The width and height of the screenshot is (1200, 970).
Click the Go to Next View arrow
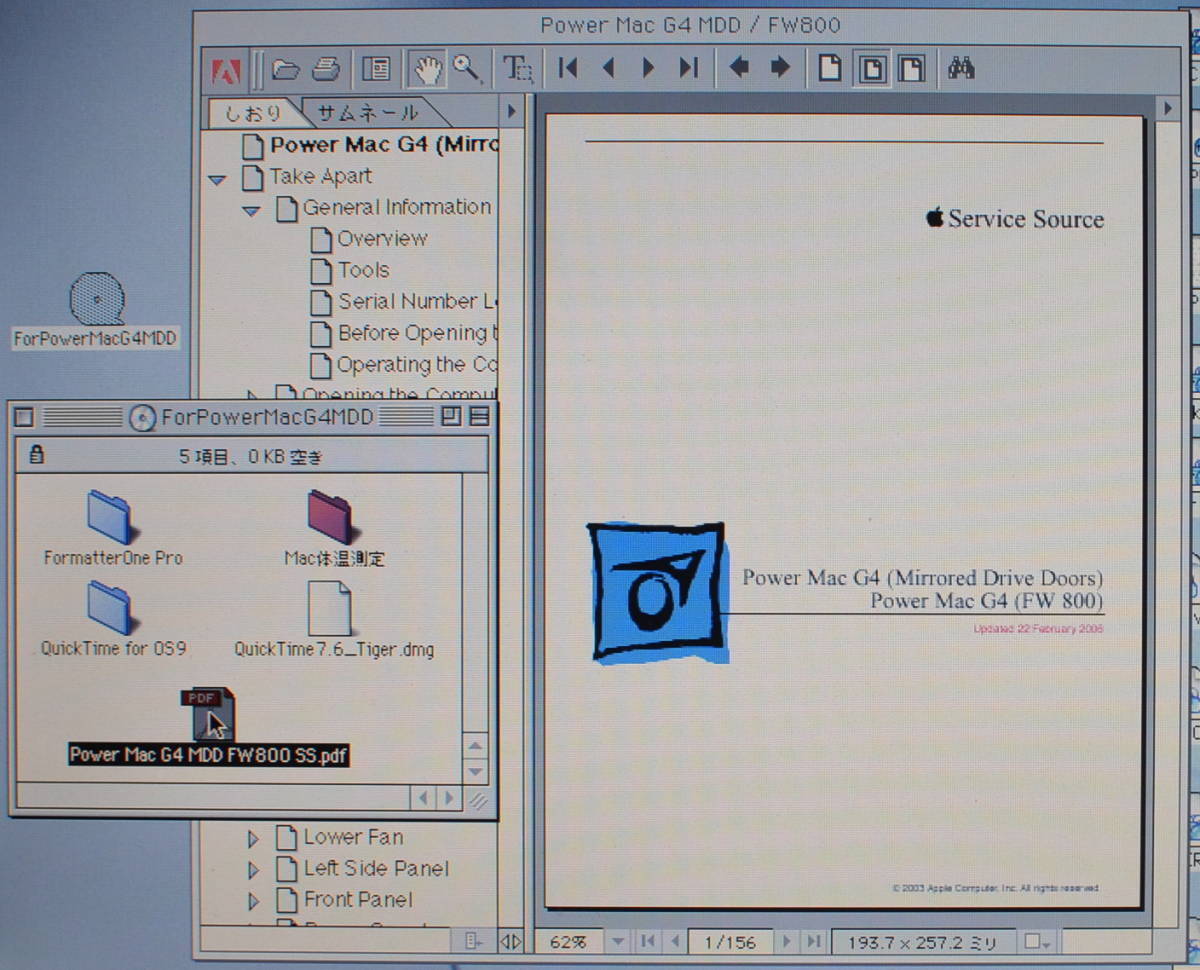pyautogui.click(x=780, y=68)
